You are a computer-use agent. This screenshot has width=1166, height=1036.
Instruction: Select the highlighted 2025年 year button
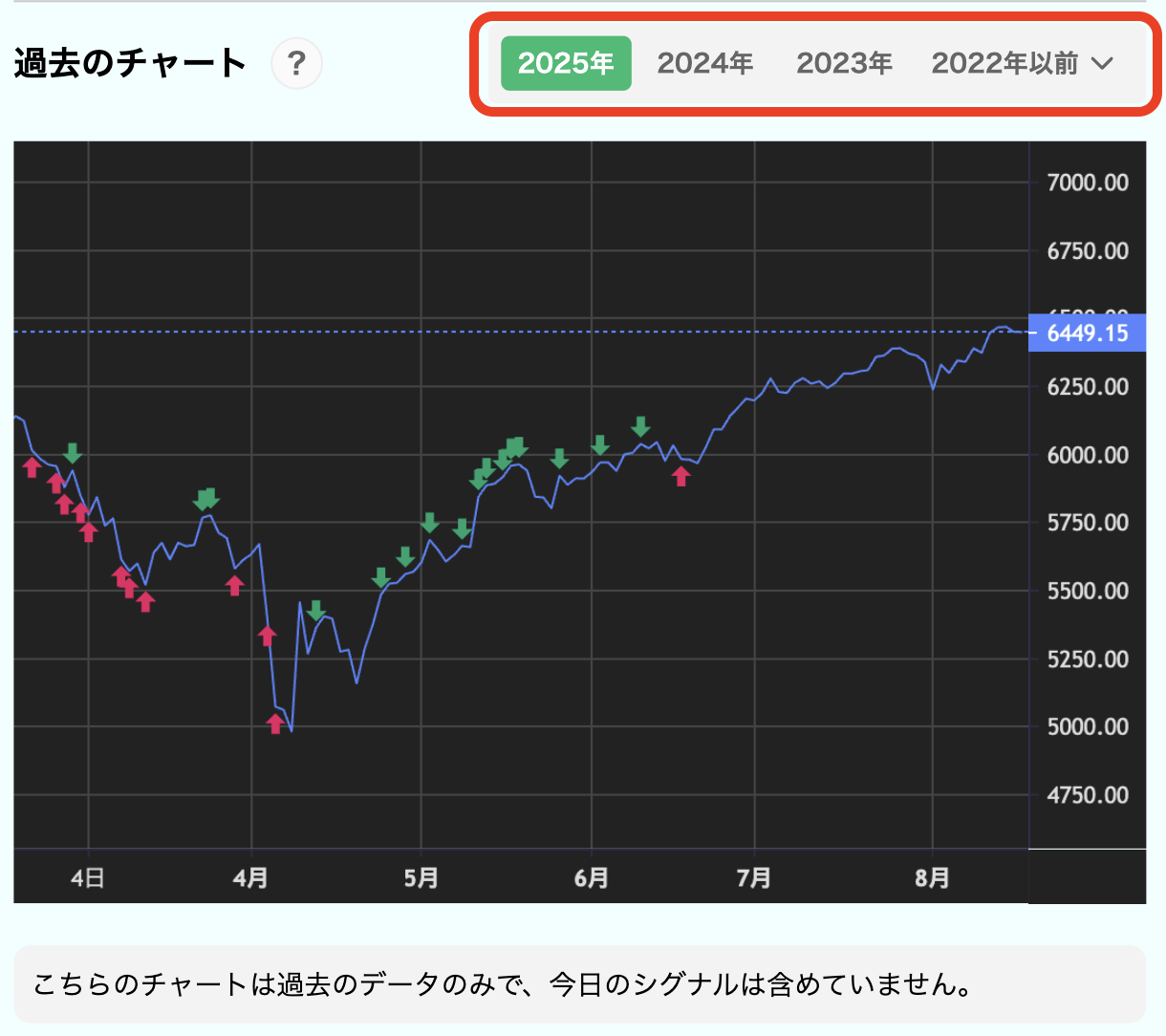coord(566,63)
